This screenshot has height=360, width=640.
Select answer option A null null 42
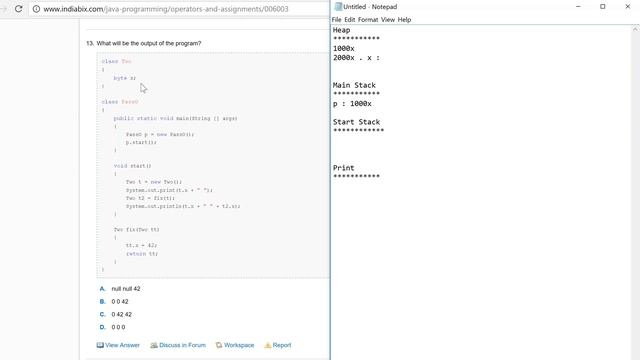[x=126, y=289]
